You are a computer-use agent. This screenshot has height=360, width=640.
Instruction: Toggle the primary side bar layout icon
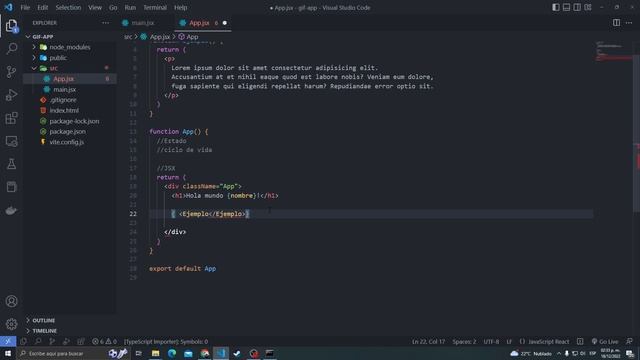(556, 7)
